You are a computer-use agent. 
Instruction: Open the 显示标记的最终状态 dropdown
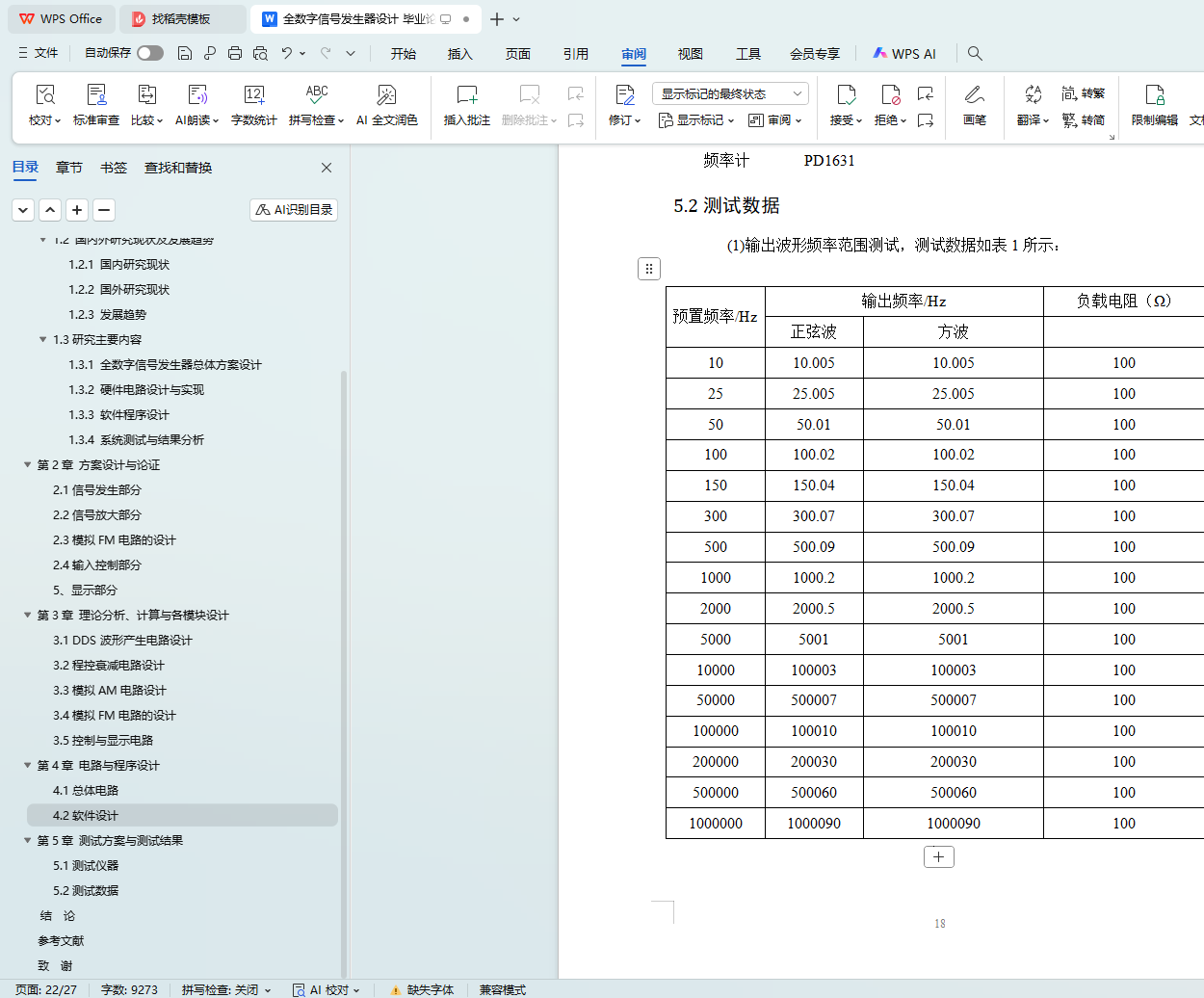pos(730,93)
